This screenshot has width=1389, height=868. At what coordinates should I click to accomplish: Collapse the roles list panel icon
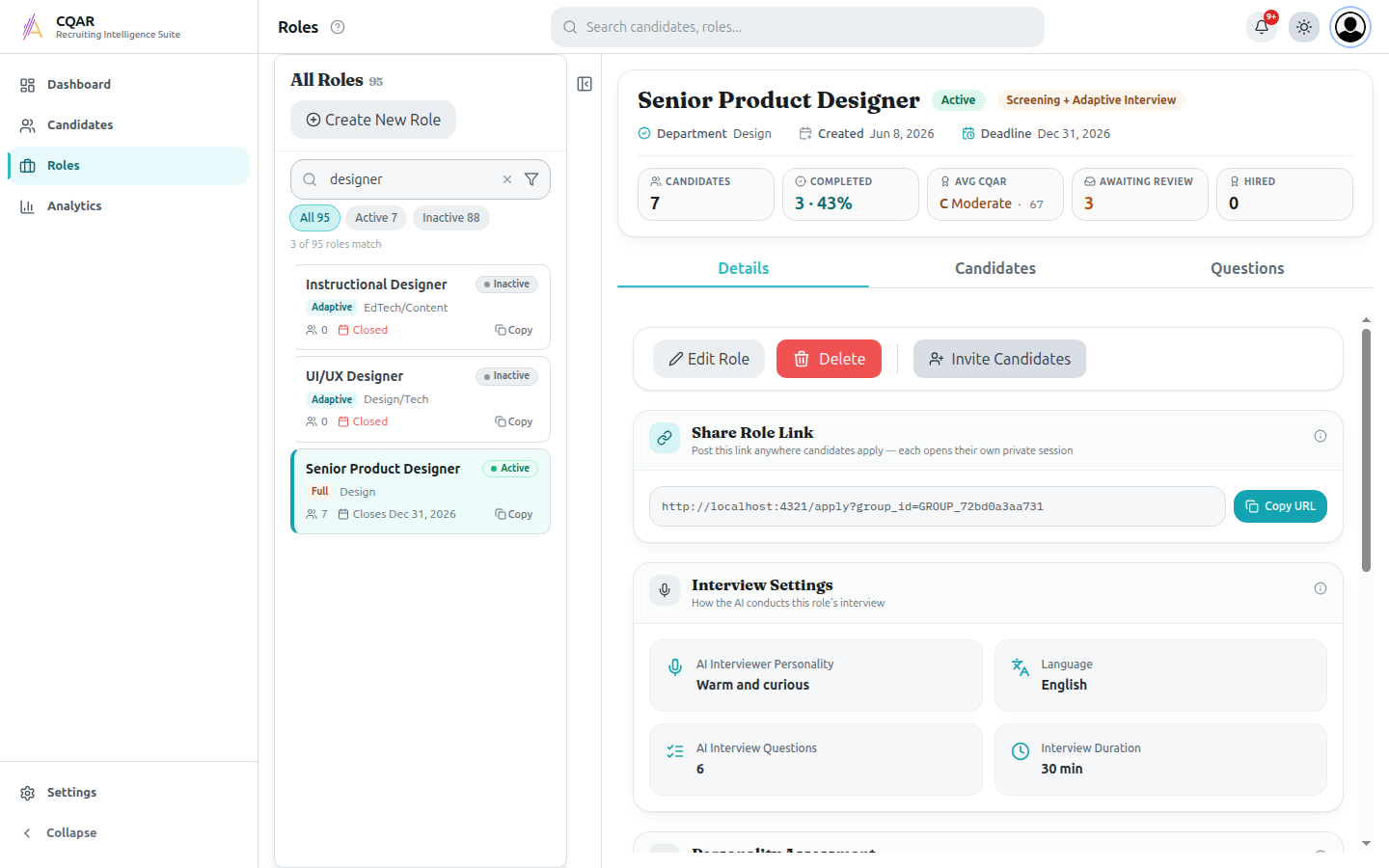585,84
